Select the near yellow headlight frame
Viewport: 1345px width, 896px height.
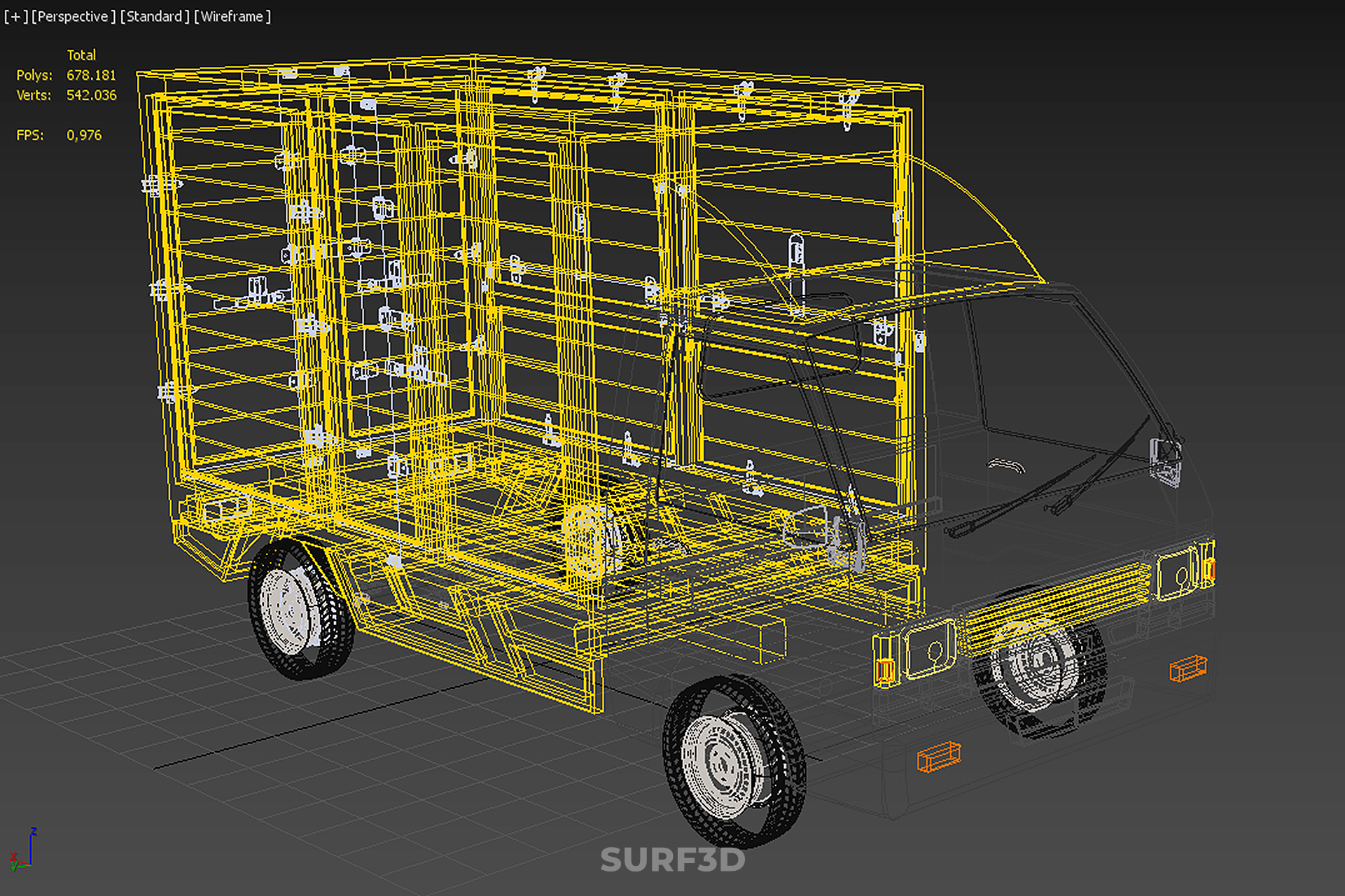point(928,649)
